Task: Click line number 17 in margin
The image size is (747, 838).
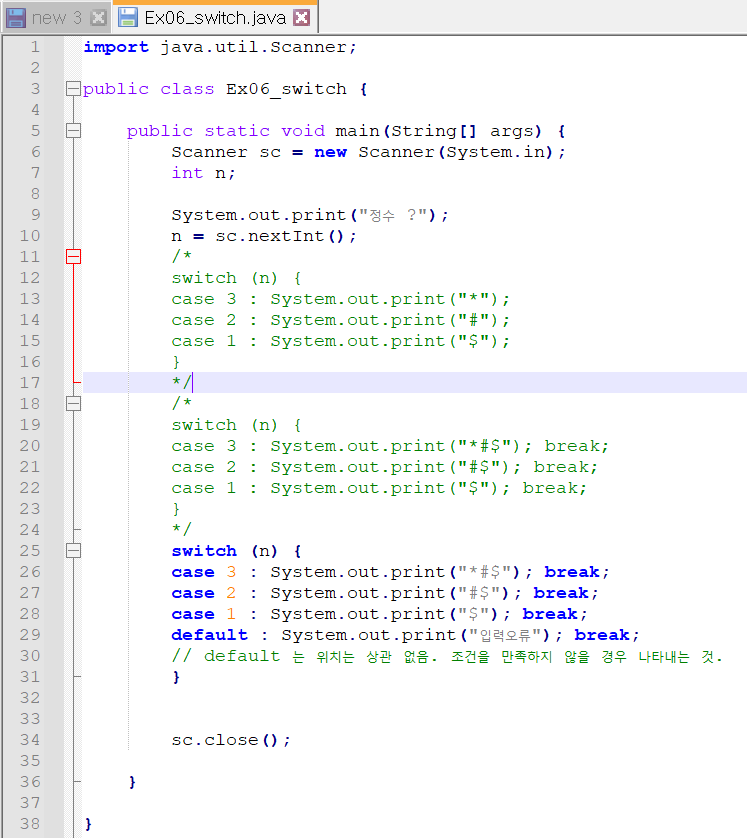Action: (x=30, y=383)
